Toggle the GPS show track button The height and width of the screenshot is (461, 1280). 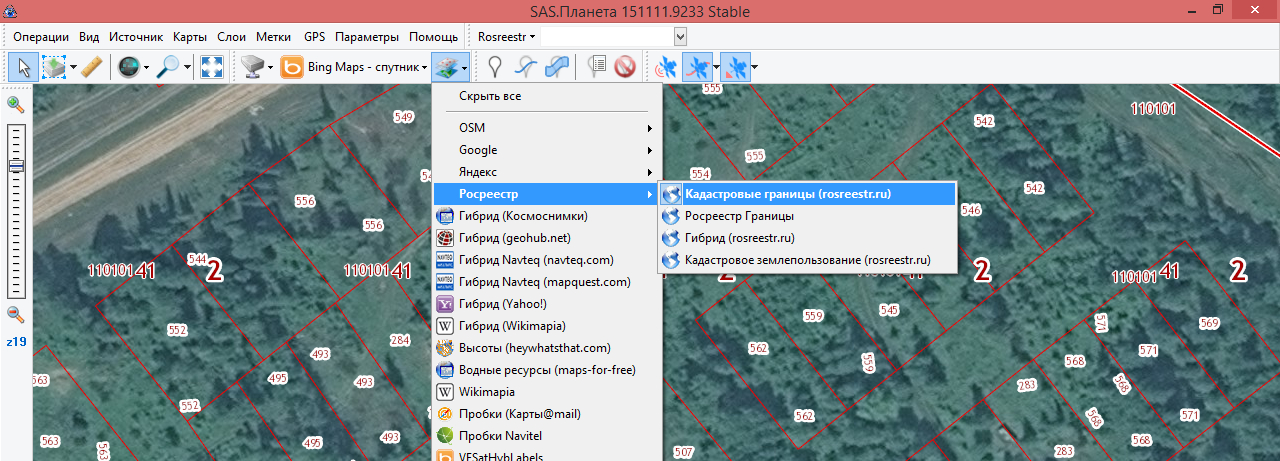(x=698, y=68)
